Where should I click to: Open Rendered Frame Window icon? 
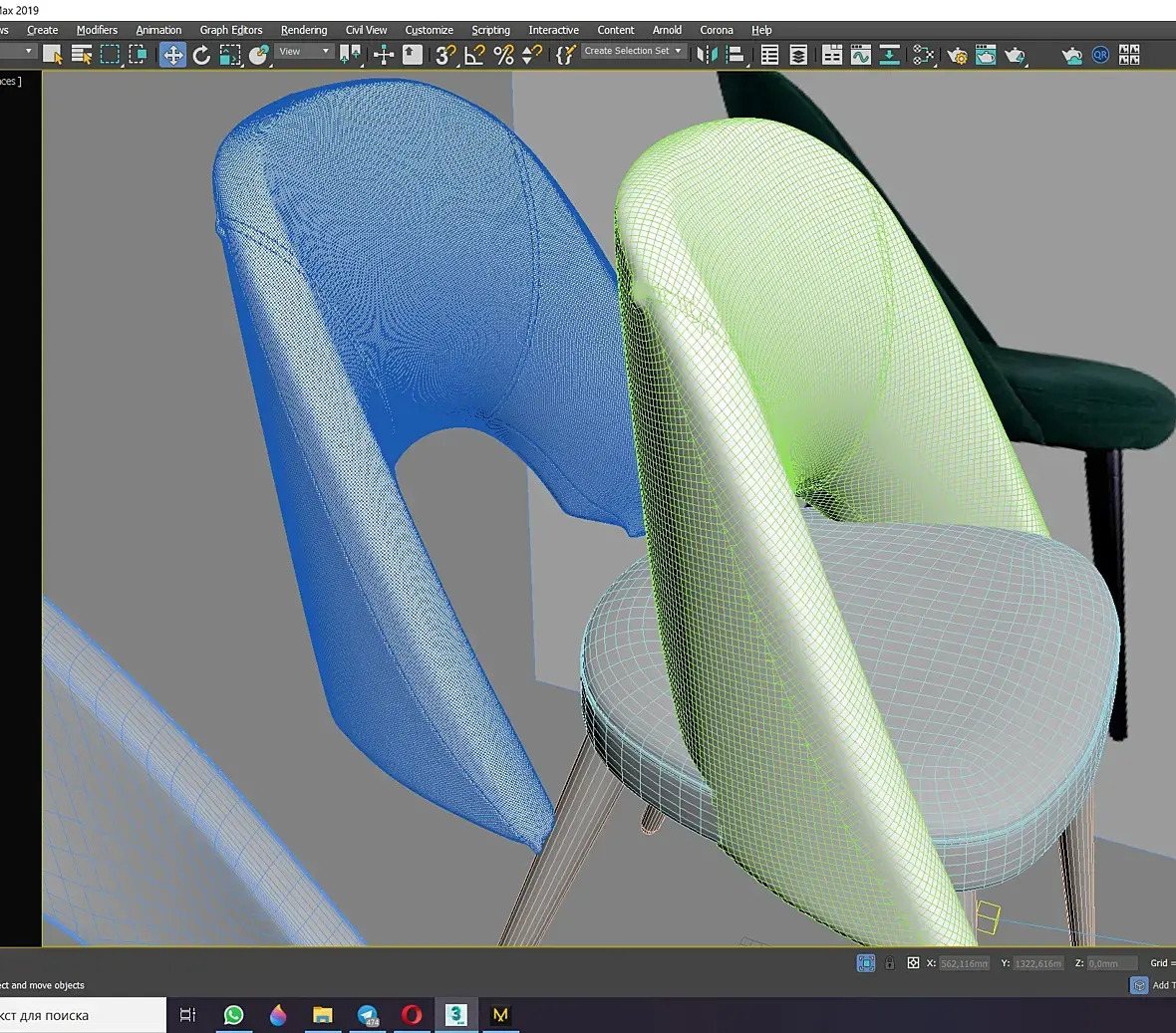click(986, 55)
